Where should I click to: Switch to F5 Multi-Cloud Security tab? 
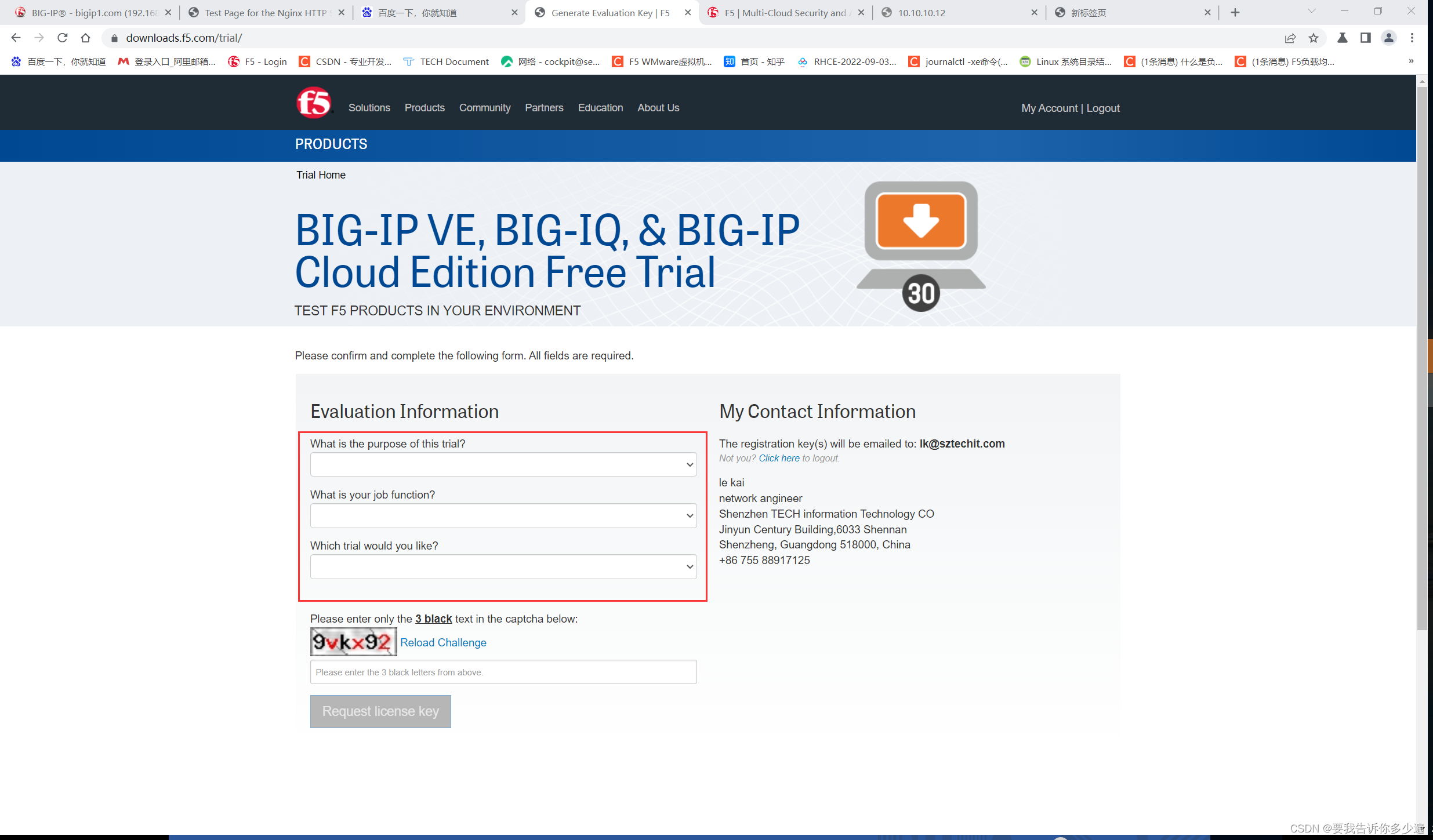(x=786, y=12)
